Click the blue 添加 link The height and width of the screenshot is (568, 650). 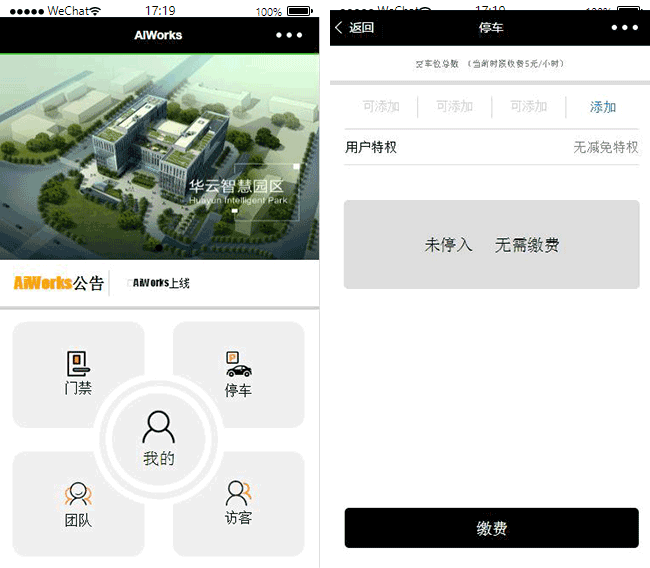pos(603,107)
